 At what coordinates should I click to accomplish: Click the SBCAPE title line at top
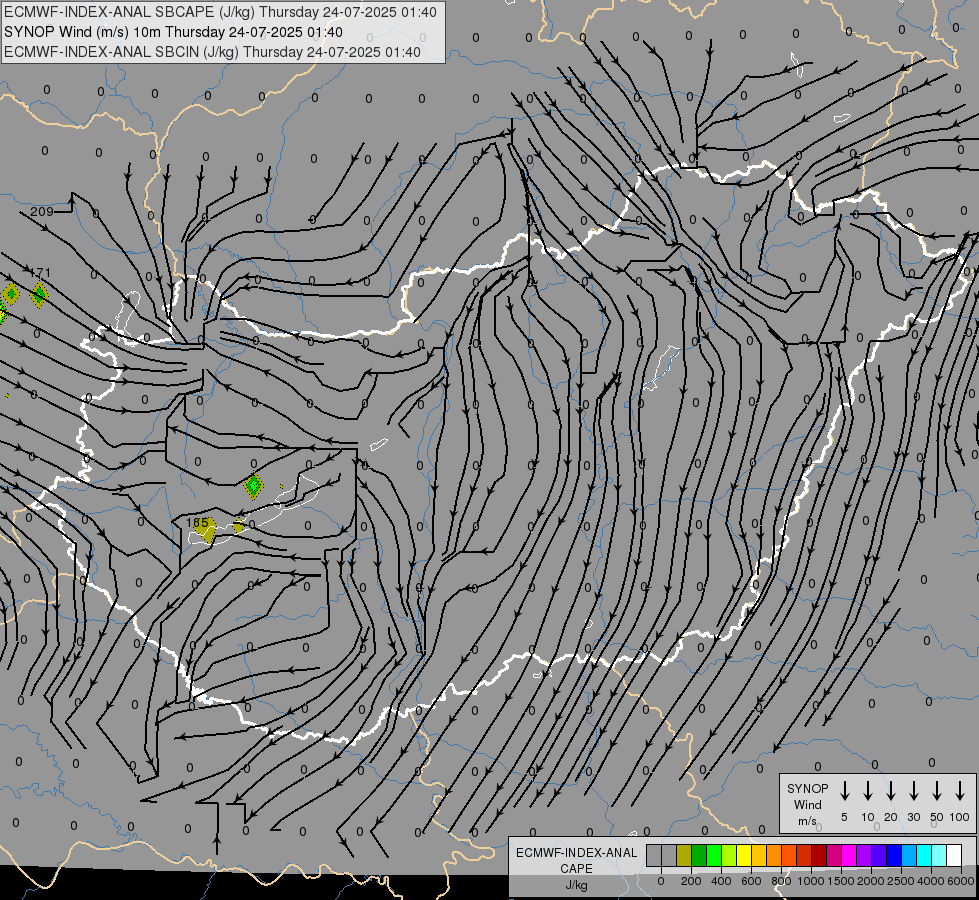[x=220, y=12]
